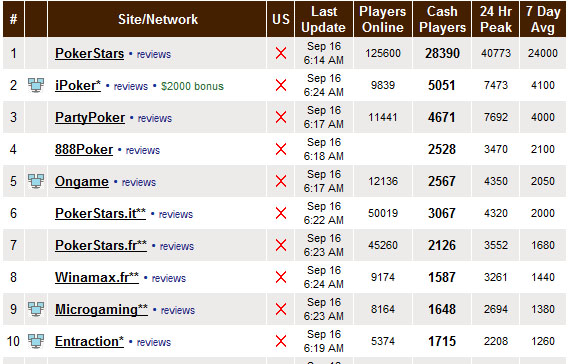Viewport: 569px width, 364px height.
Task: Click the red X in PokerStars row
Action: [281, 53]
